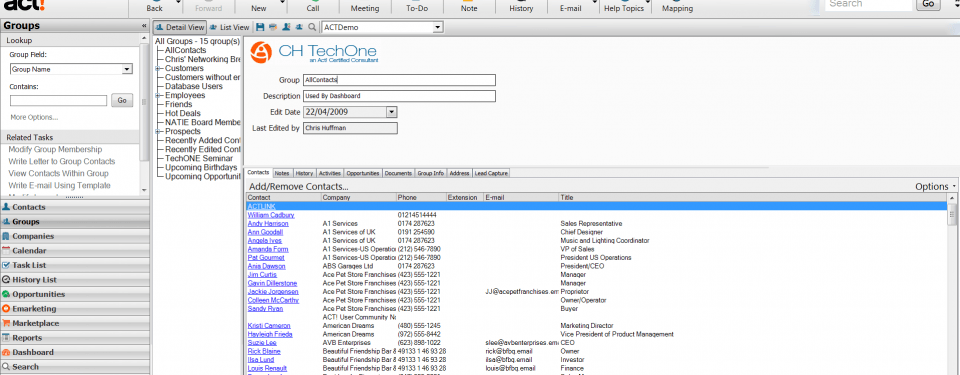Switch to the Opportunities tab

click(364, 173)
